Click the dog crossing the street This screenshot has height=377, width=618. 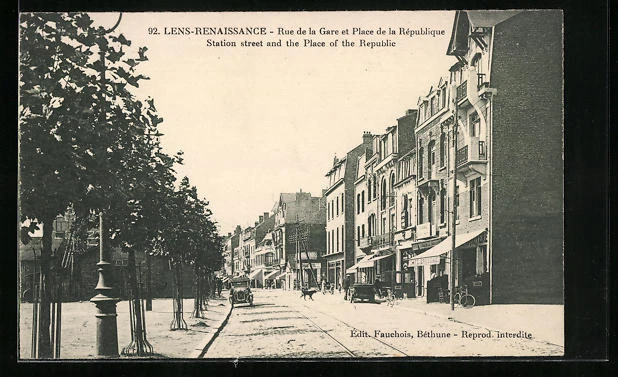(x=309, y=293)
